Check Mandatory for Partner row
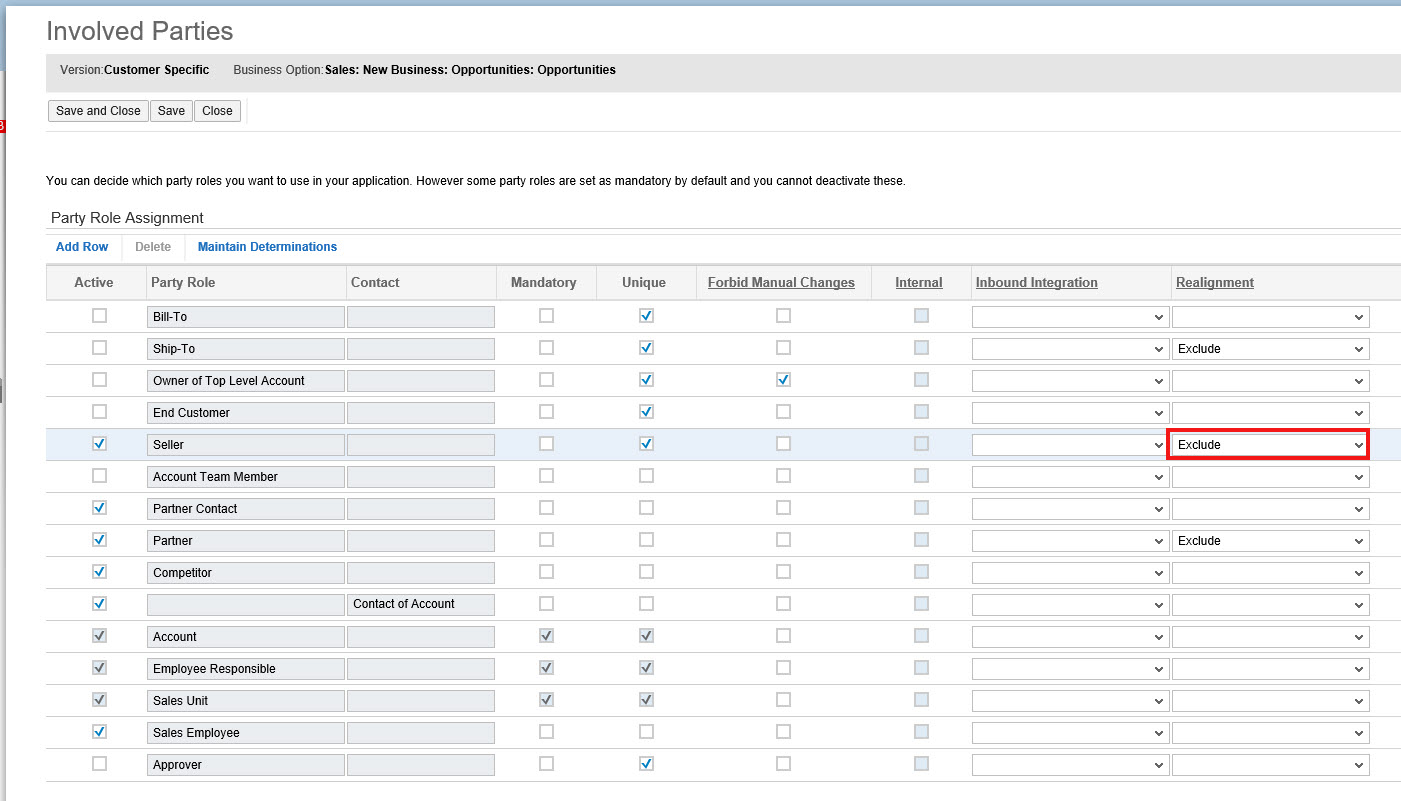Viewport: 1401px width, 801px height. point(546,539)
